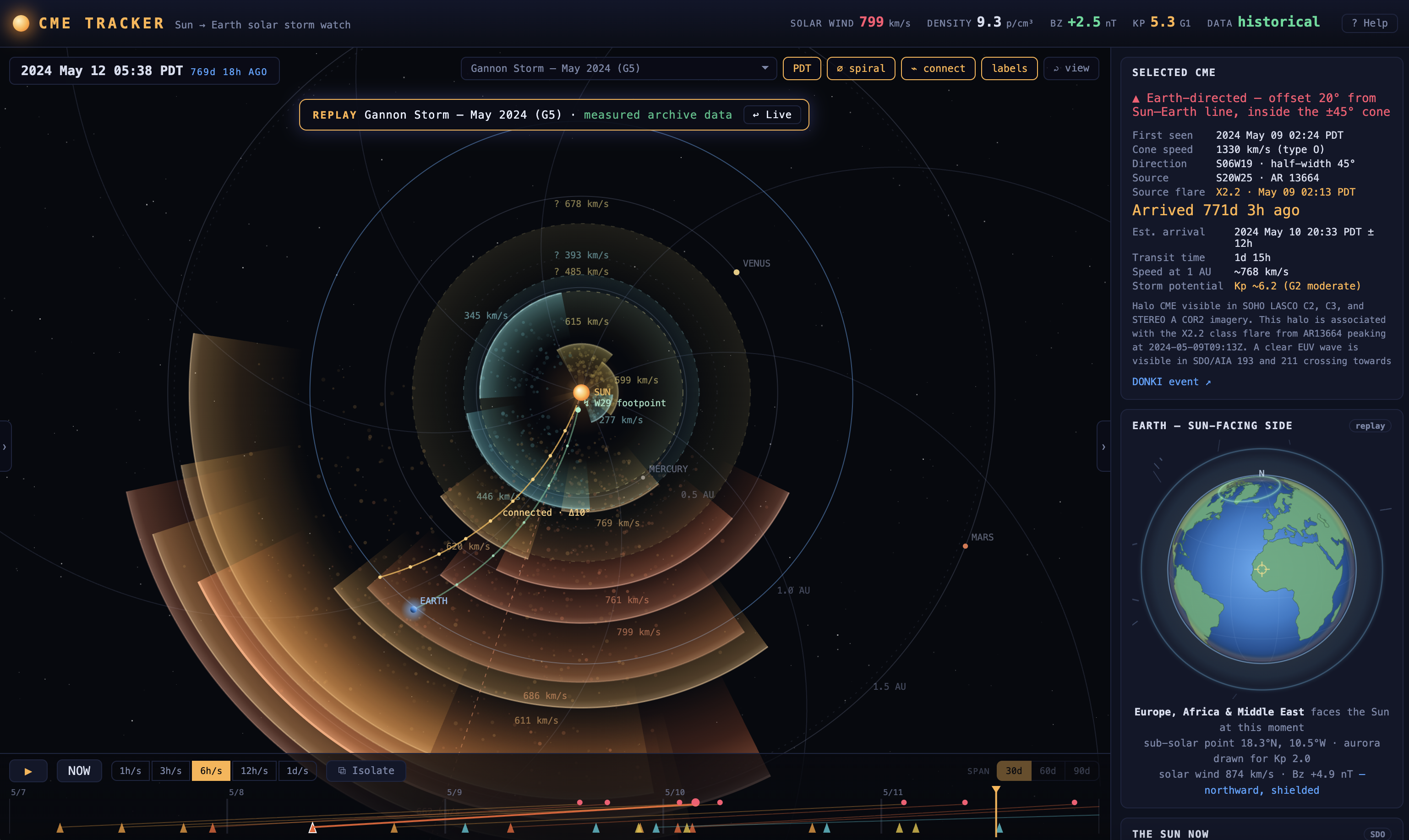
Task: Set timeline span to 90d
Action: click(1081, 771)
